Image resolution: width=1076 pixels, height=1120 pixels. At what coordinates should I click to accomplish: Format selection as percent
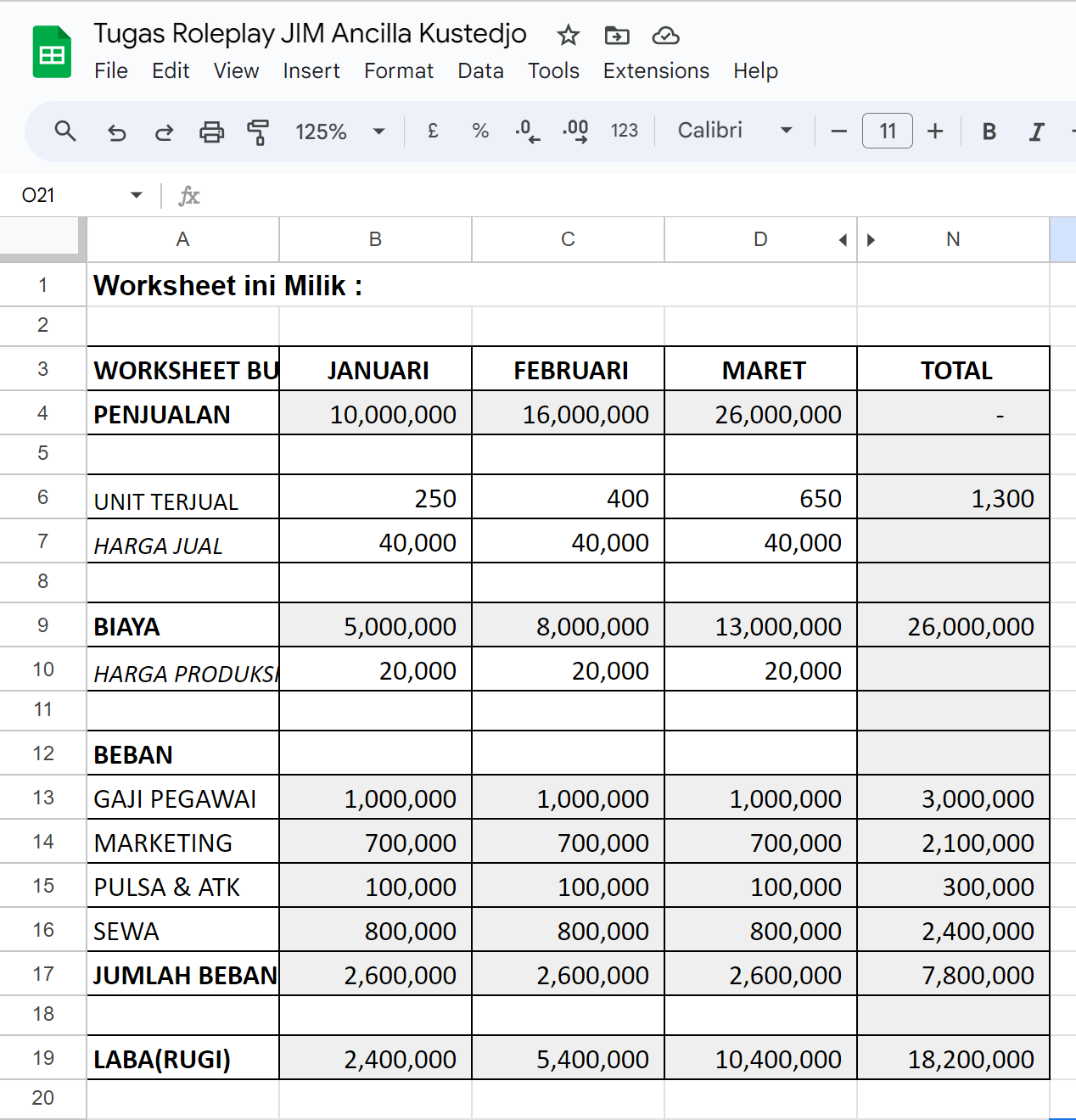point(480,132)
